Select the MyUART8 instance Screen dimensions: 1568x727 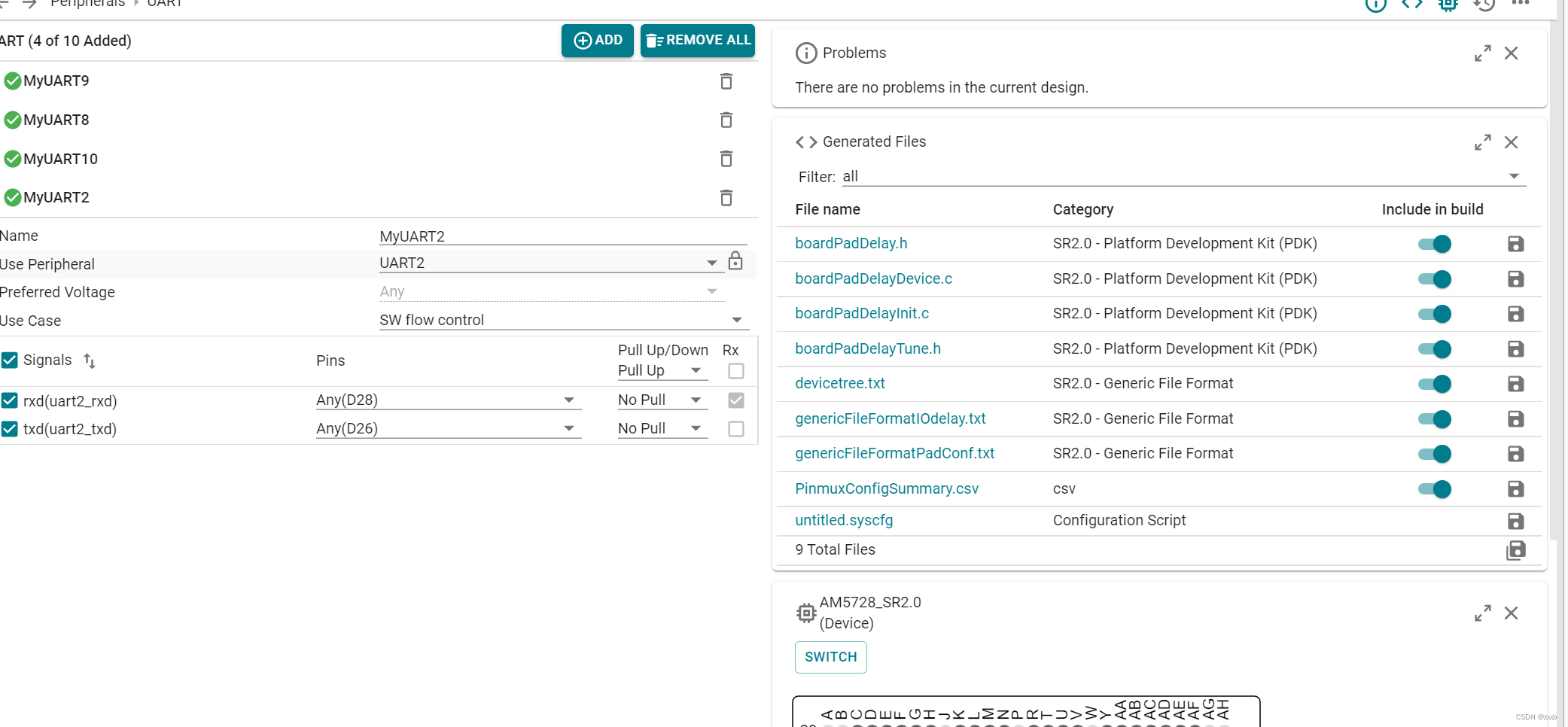[x=56, y=120]
